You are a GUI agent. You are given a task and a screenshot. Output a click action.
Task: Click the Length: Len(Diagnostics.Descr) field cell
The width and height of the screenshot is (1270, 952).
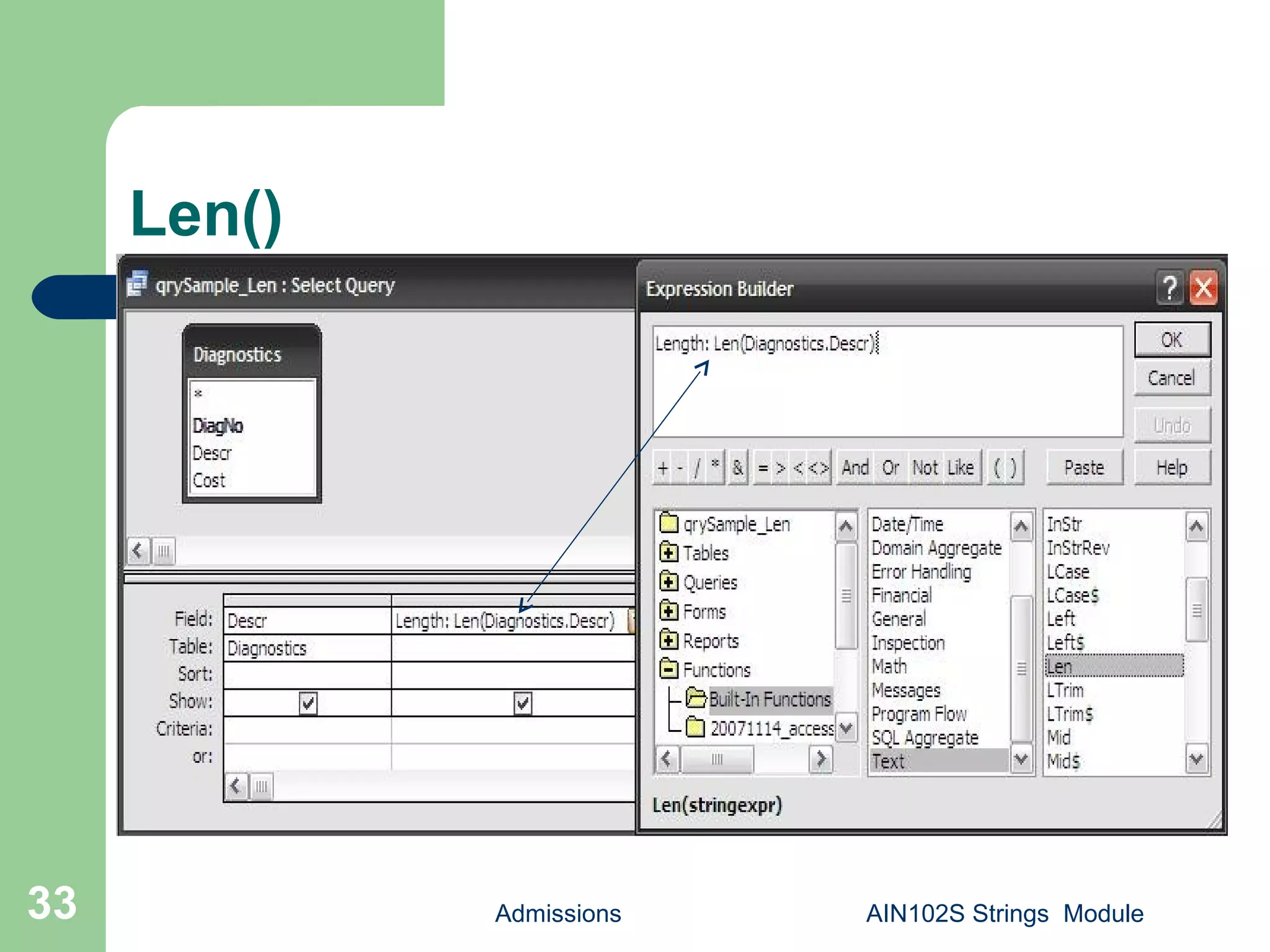512,620
